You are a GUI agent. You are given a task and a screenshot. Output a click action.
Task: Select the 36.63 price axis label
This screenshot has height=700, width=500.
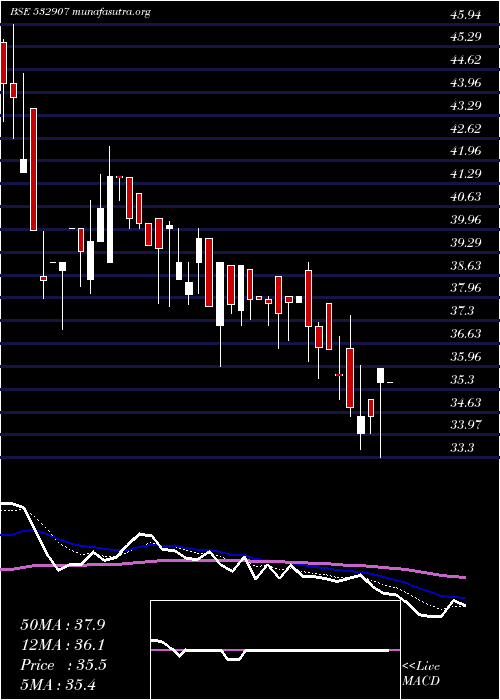point(466,333)
